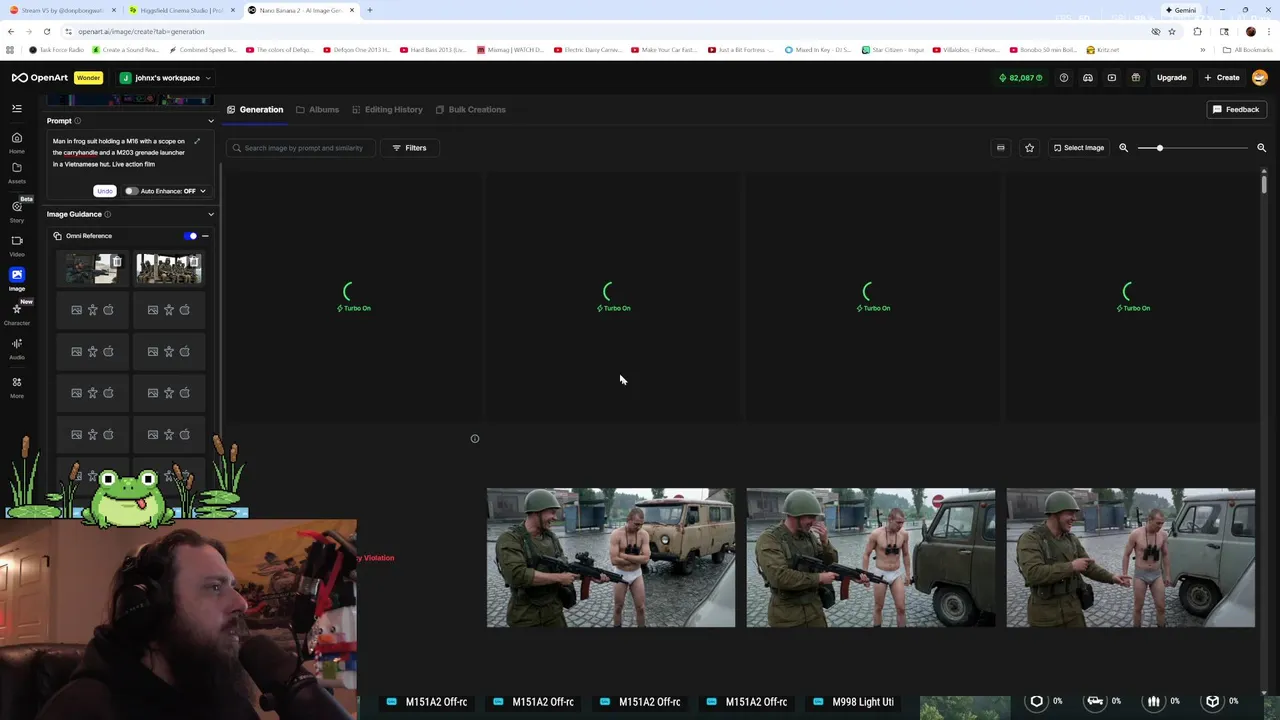Open the Video section in the sidebar
This screenshot has width=1280, height=720.
17,245
